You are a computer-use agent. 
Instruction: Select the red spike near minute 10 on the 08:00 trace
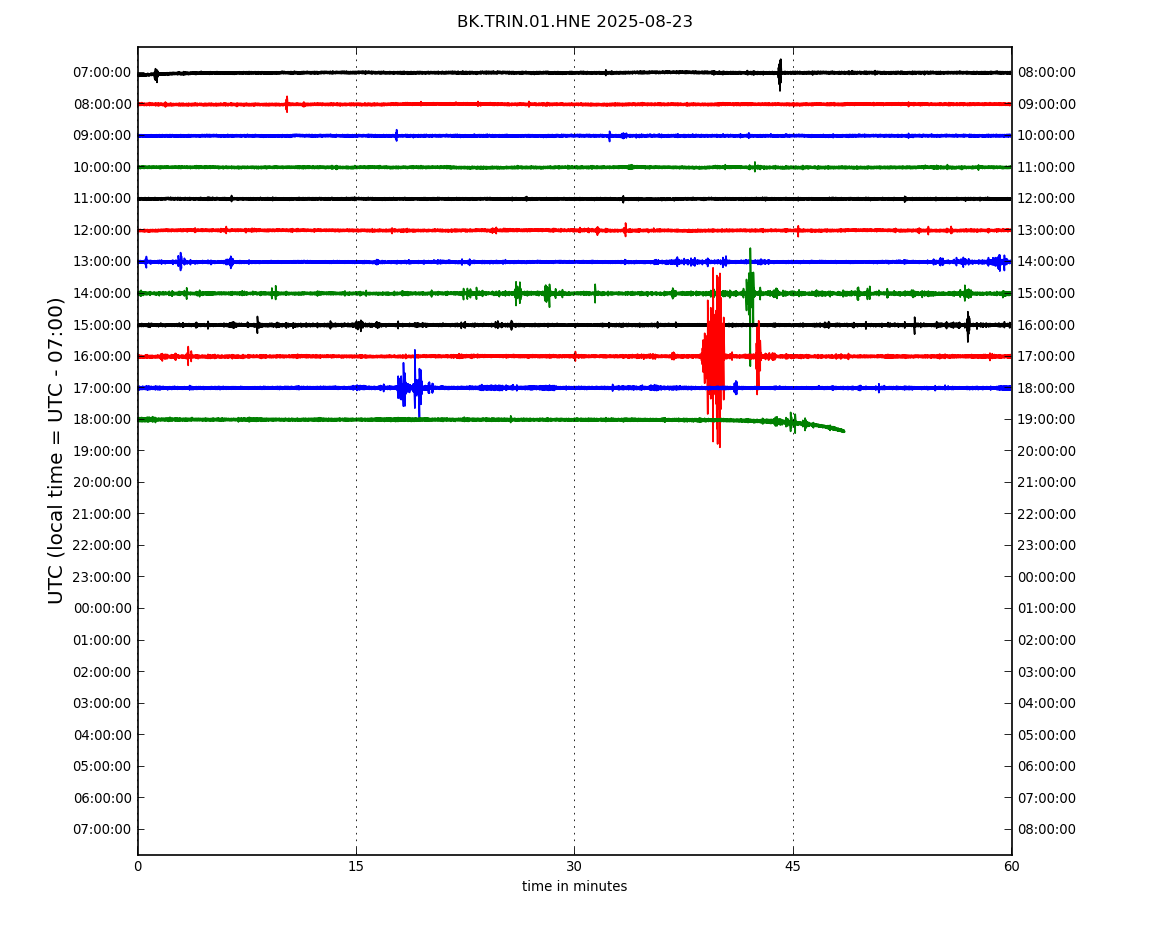[287, 104]
